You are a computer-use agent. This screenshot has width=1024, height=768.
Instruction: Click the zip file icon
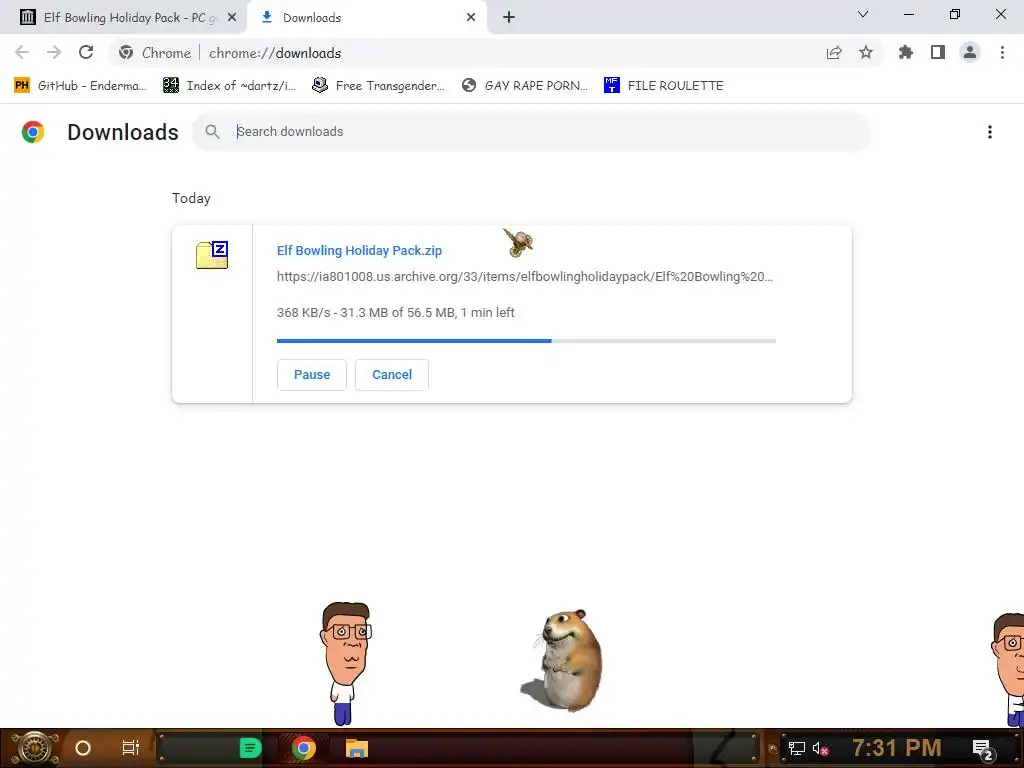[x=212, y=255]
